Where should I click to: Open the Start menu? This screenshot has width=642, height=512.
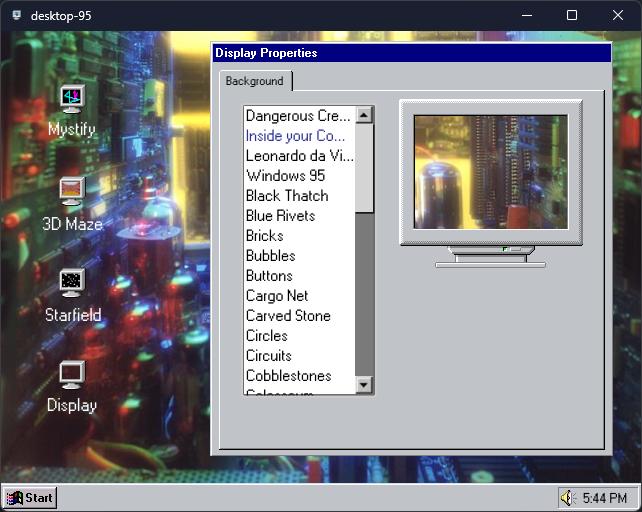[29, 498]
